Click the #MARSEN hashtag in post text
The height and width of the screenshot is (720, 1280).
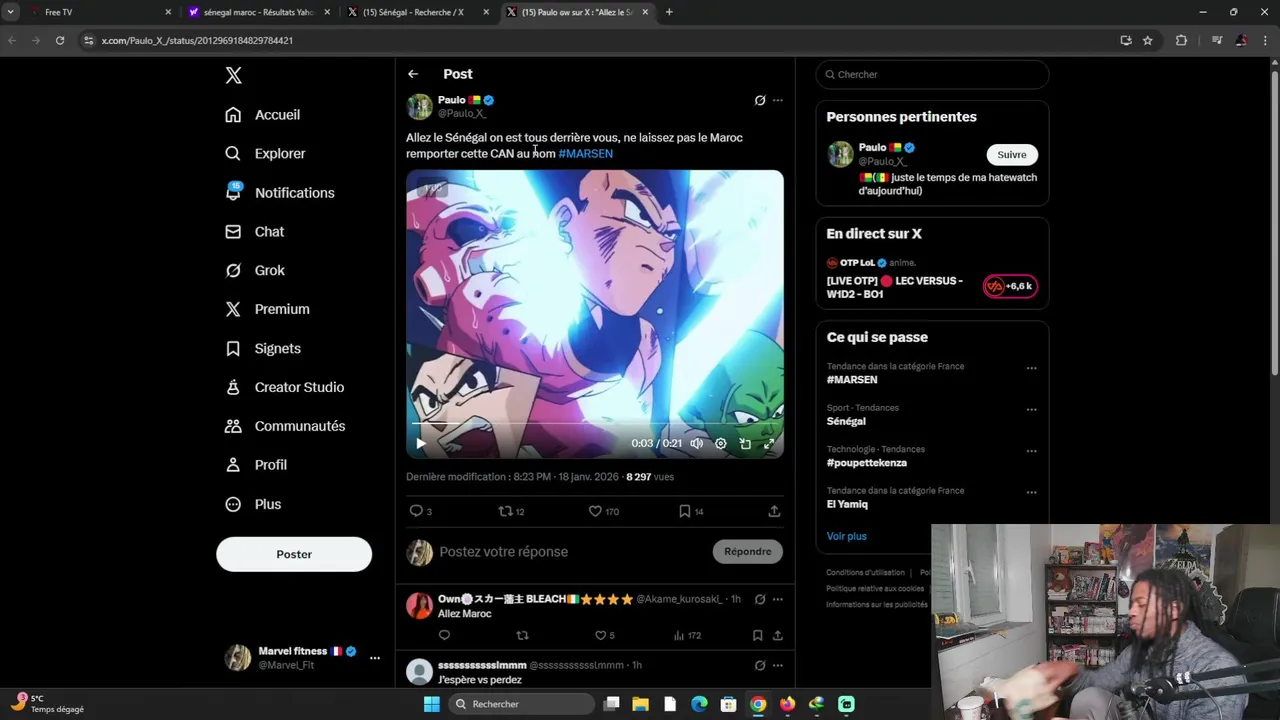(586, 154)
